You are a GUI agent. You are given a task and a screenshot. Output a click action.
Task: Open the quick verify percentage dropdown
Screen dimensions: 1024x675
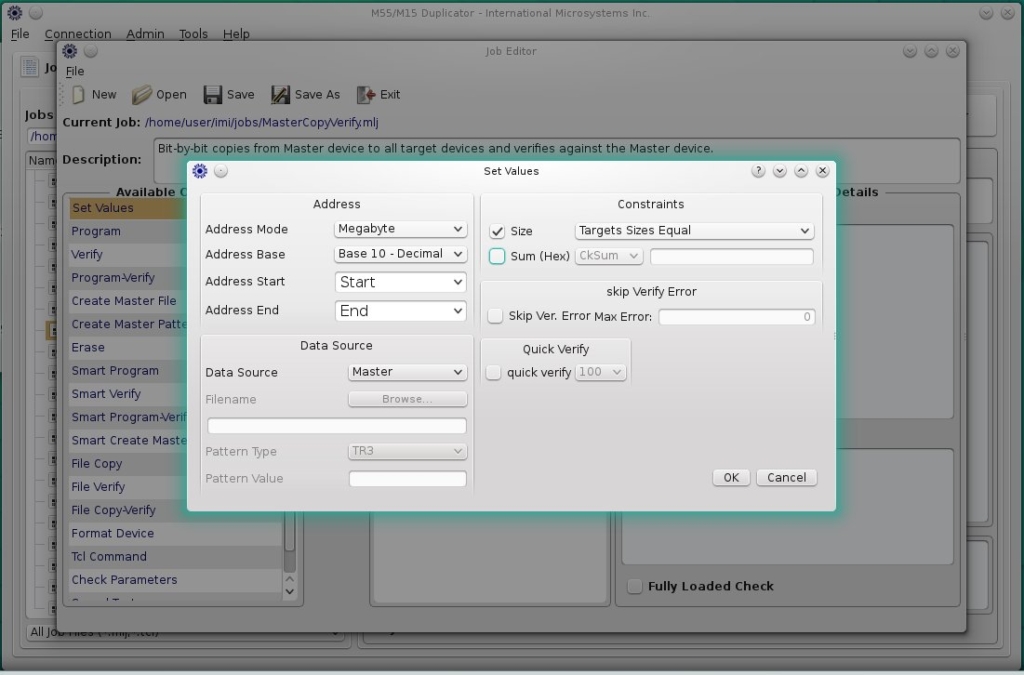tap(600, 371)
